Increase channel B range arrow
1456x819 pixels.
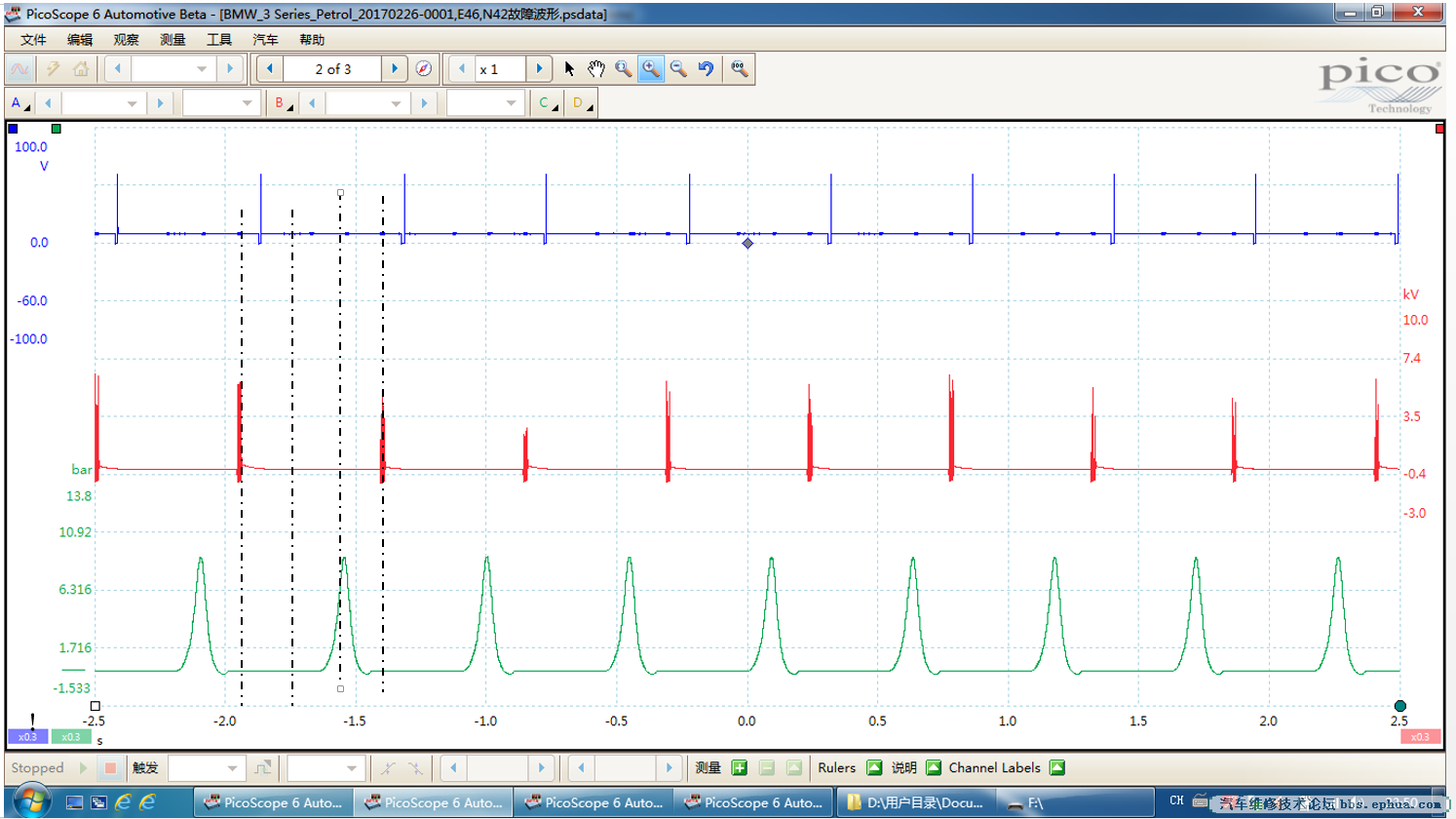coord(423,103)
